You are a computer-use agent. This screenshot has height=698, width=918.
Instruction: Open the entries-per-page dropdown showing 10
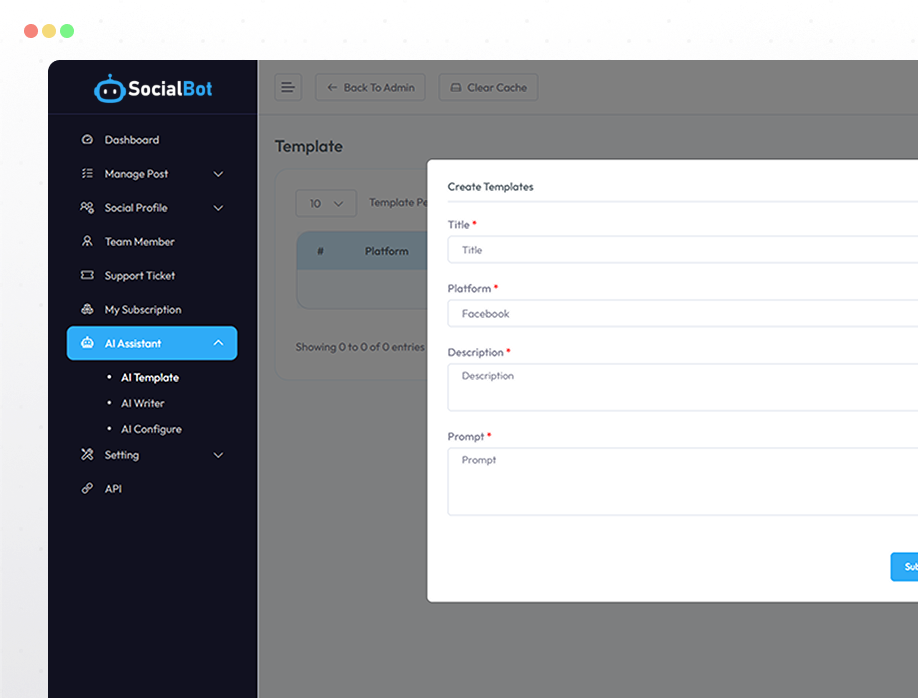tap(326, 203)
